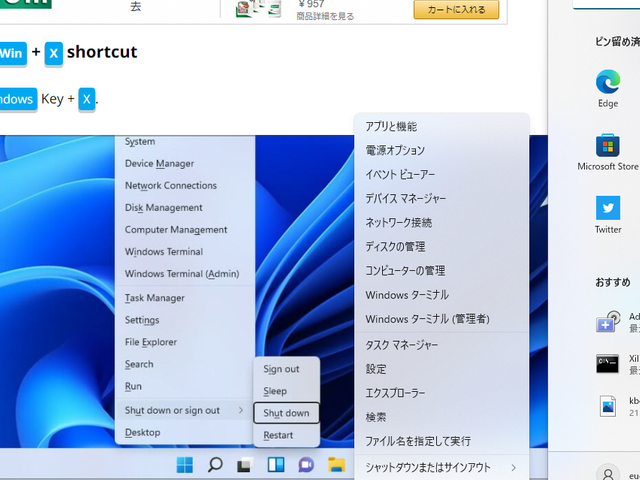Screen dimensions: 640x480
Task: Add the product to cart with カートに入れる
Action: click(456, 9)
